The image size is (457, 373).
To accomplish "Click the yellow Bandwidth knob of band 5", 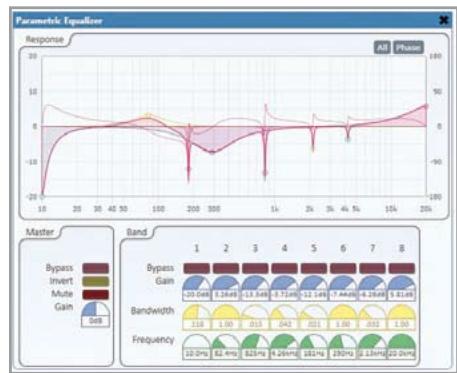I will pos(314,311).
